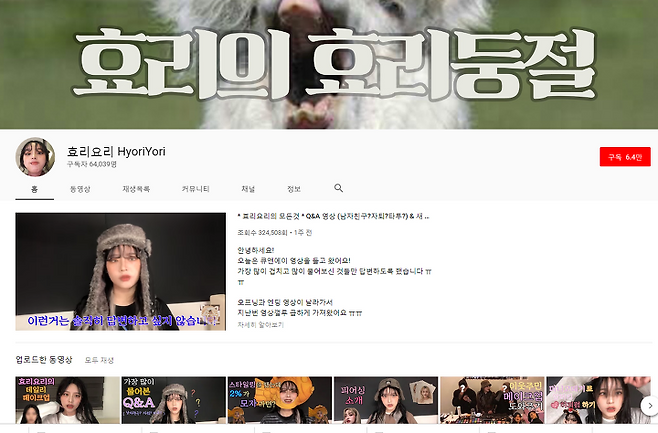The image size is (658, 433).
Task: Open the last uploaded video thumbnail with selfie
Action: point(598,400)
